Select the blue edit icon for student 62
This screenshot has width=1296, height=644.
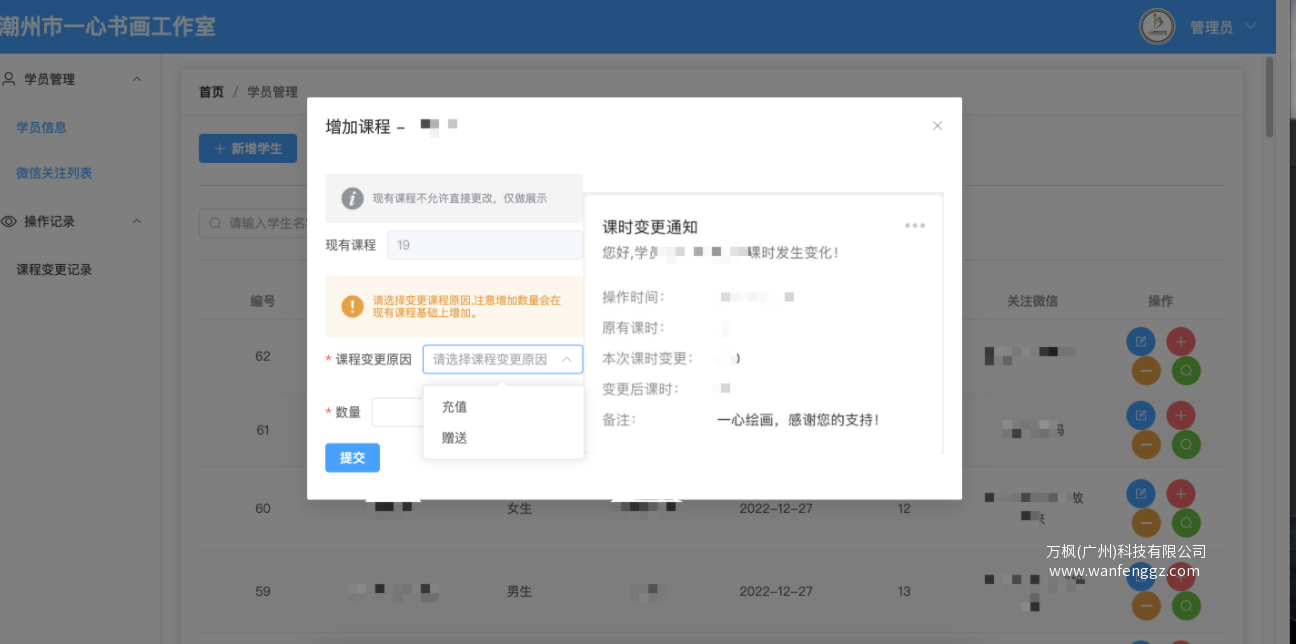[x=1141, y=340]
